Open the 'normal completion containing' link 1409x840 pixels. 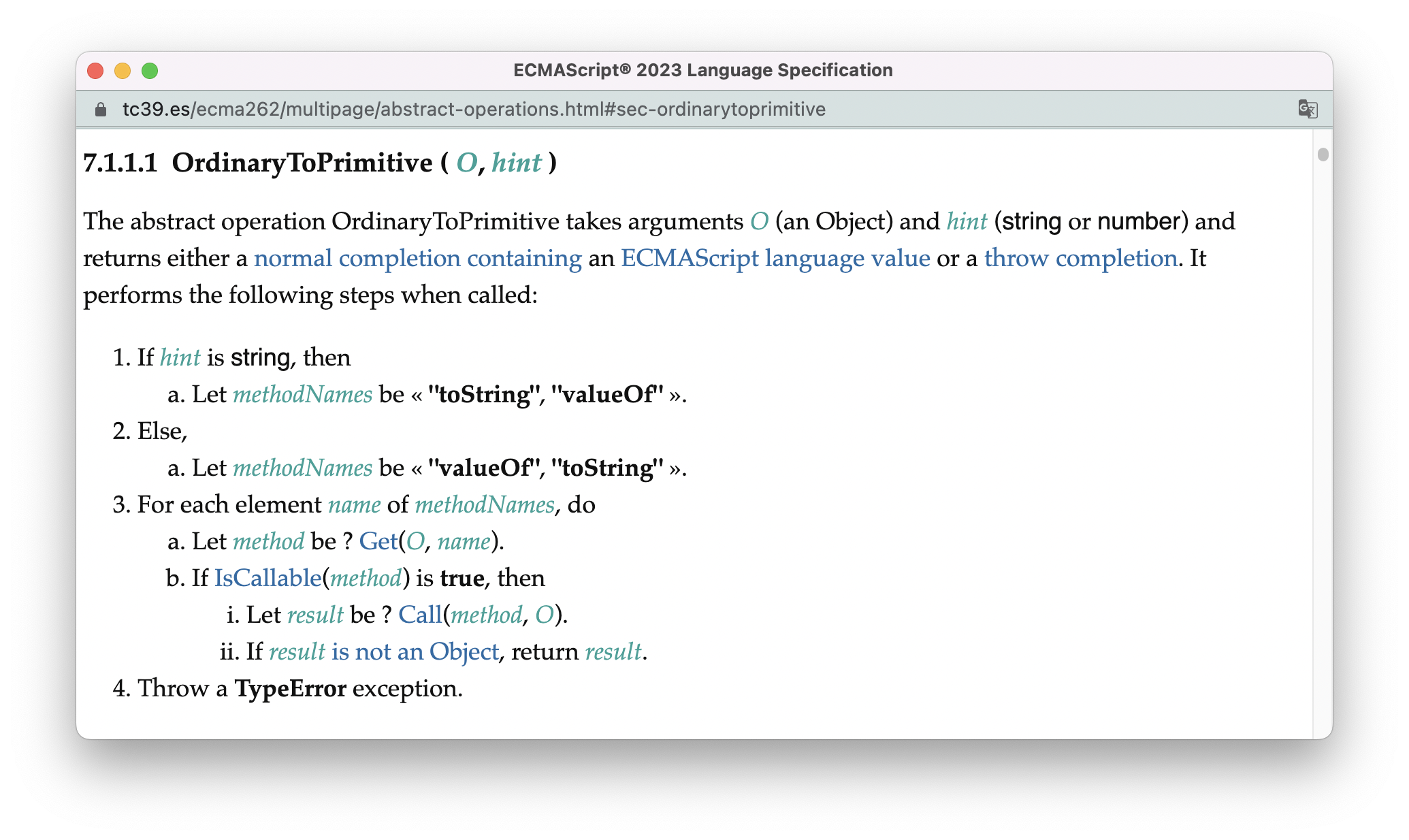click(x=417, y=259)
